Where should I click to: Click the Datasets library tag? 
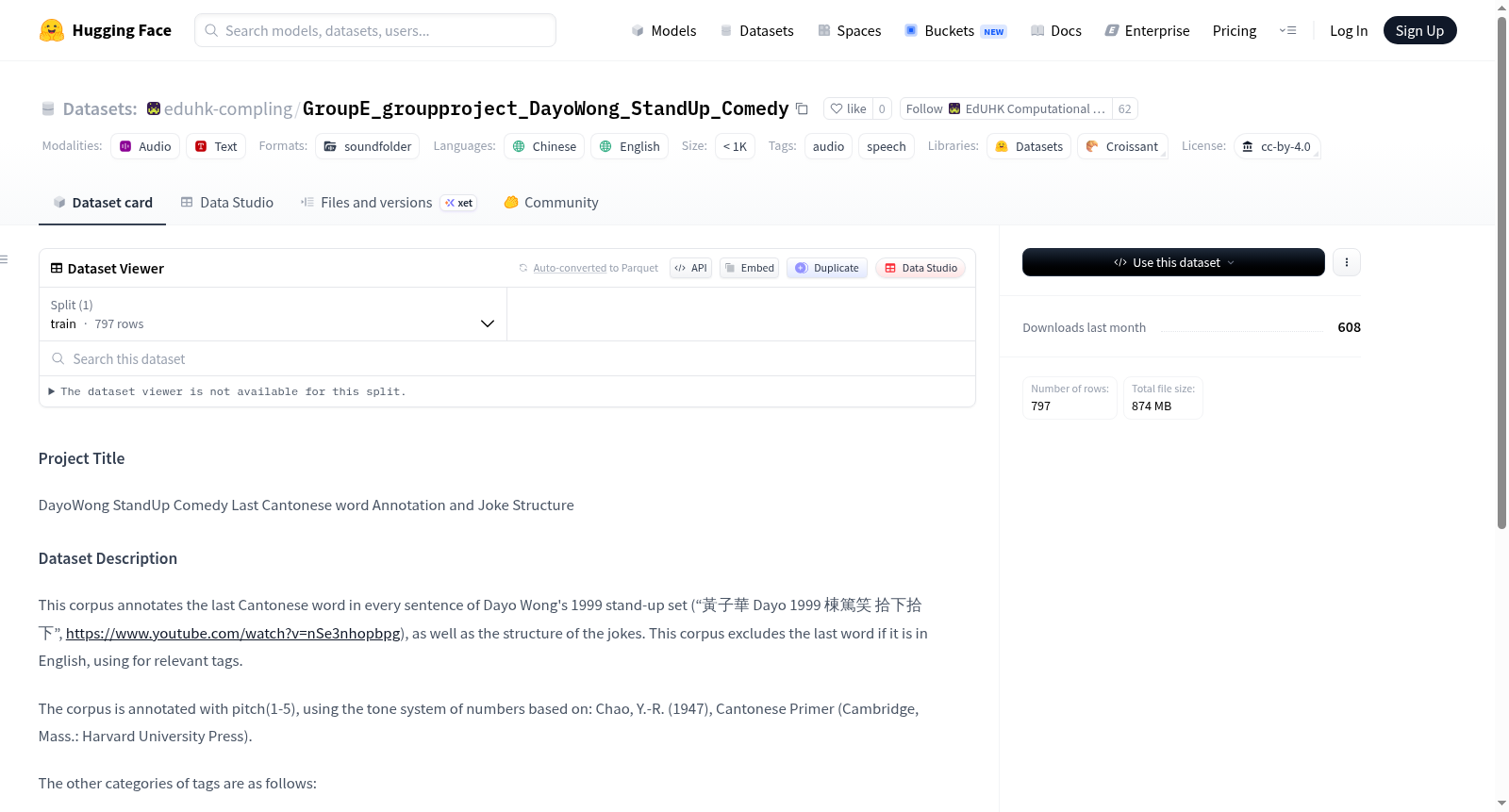[x=1029, y=146]
